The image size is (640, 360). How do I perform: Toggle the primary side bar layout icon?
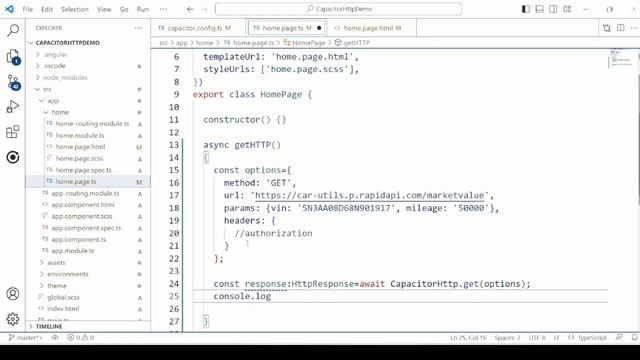pos(526,9)
